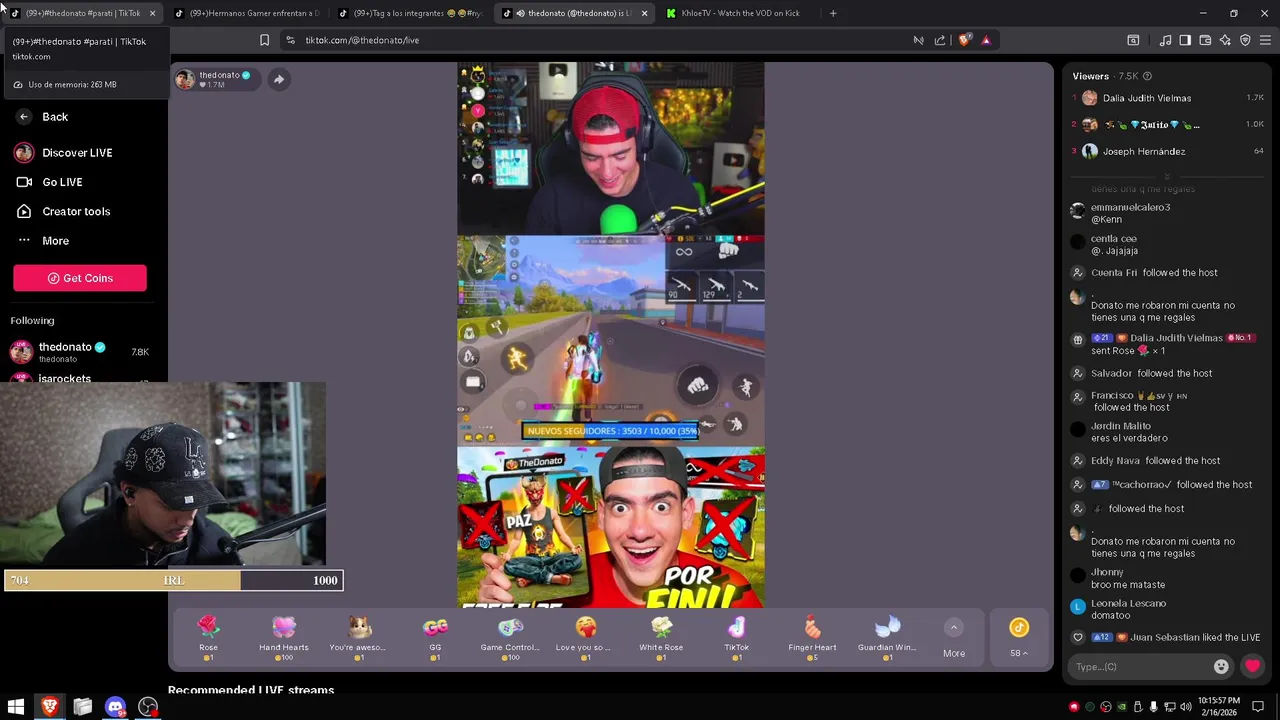Open thedonato host profile avatar

tap(185, 80)
